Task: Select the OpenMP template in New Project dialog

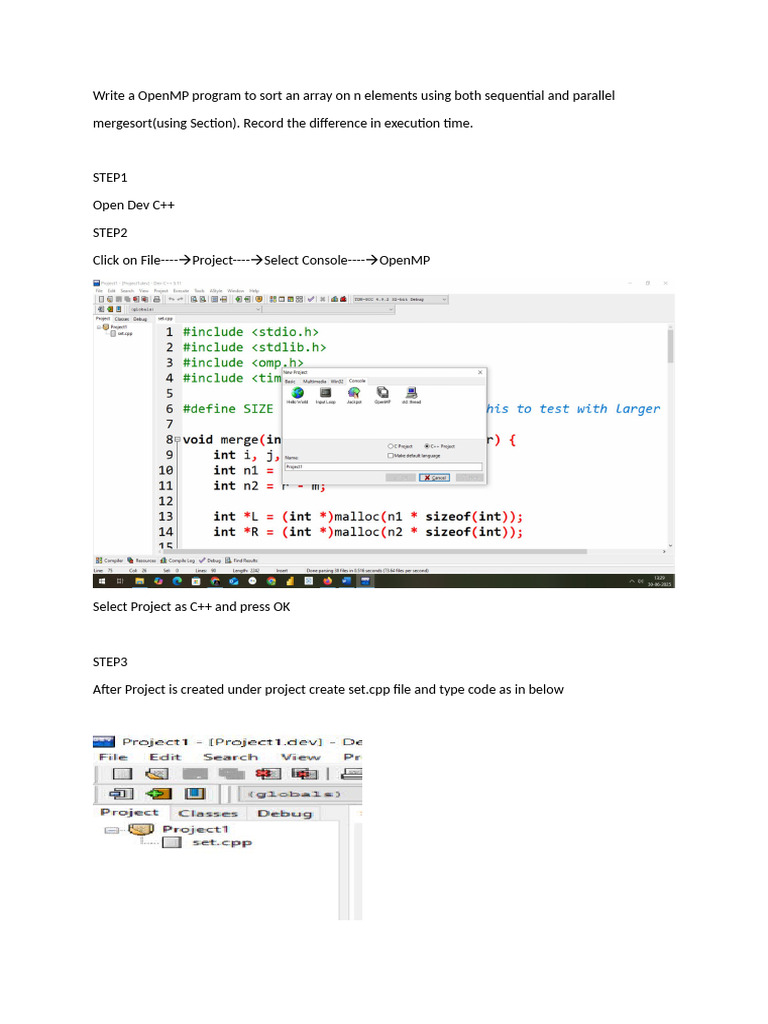Action: (383, 395)
